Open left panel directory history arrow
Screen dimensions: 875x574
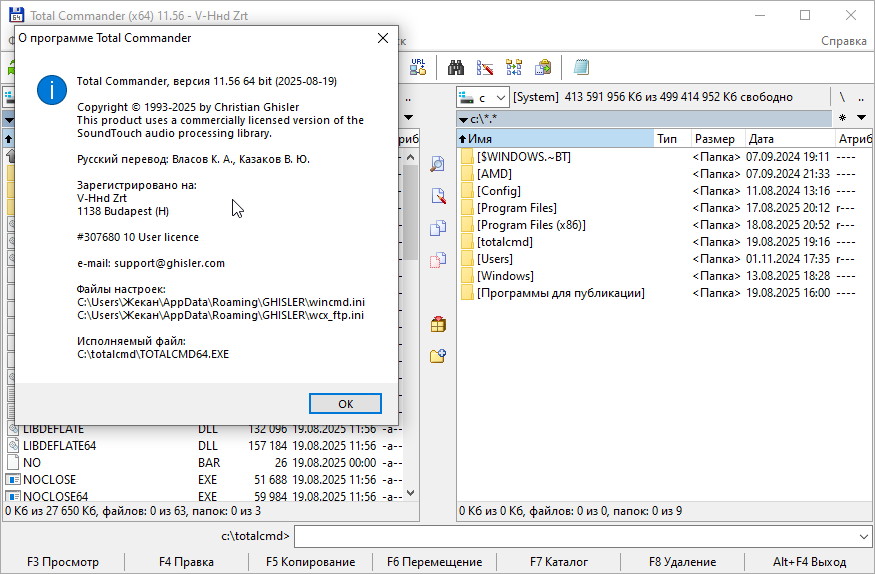(x=408, y=118)
